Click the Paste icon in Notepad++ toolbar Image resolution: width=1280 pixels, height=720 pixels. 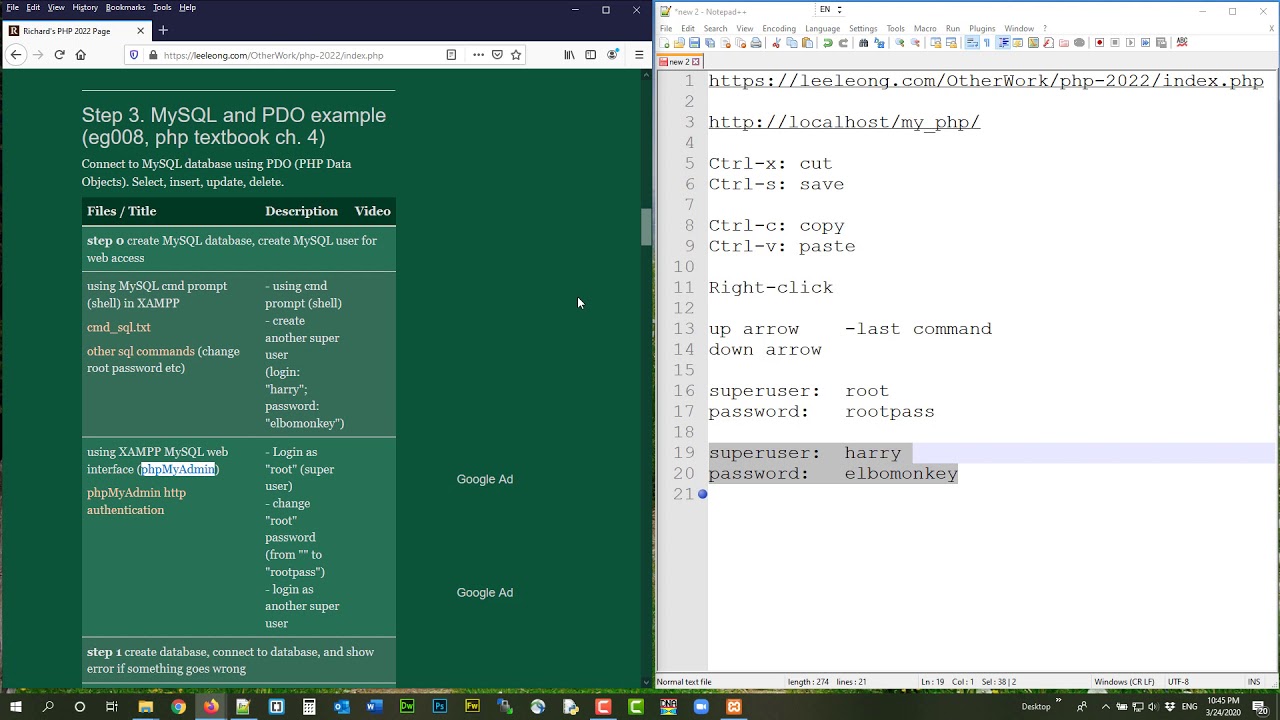click(x=807, y=43)
